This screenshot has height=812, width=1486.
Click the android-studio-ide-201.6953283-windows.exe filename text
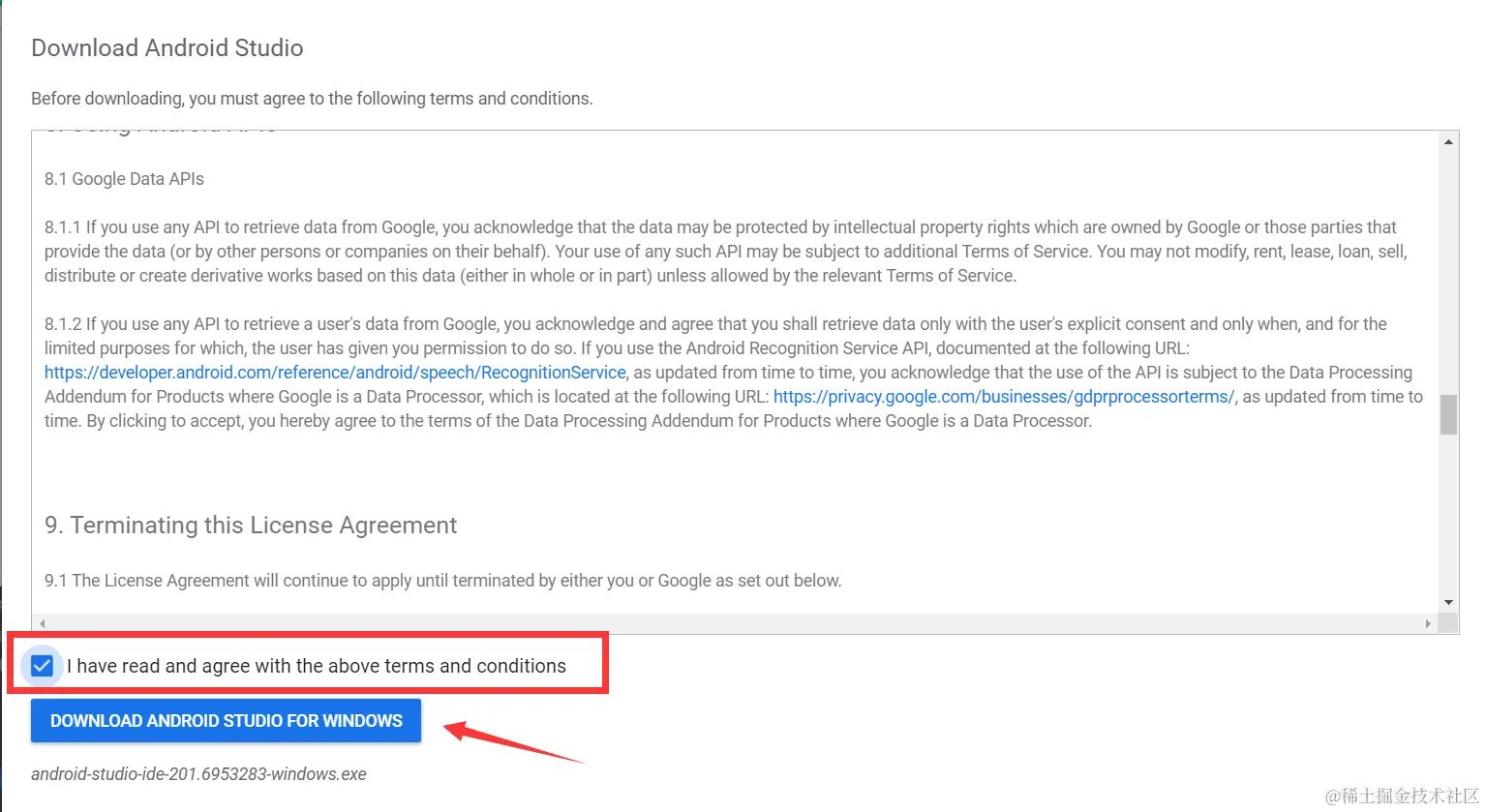[x=198, y=774]
